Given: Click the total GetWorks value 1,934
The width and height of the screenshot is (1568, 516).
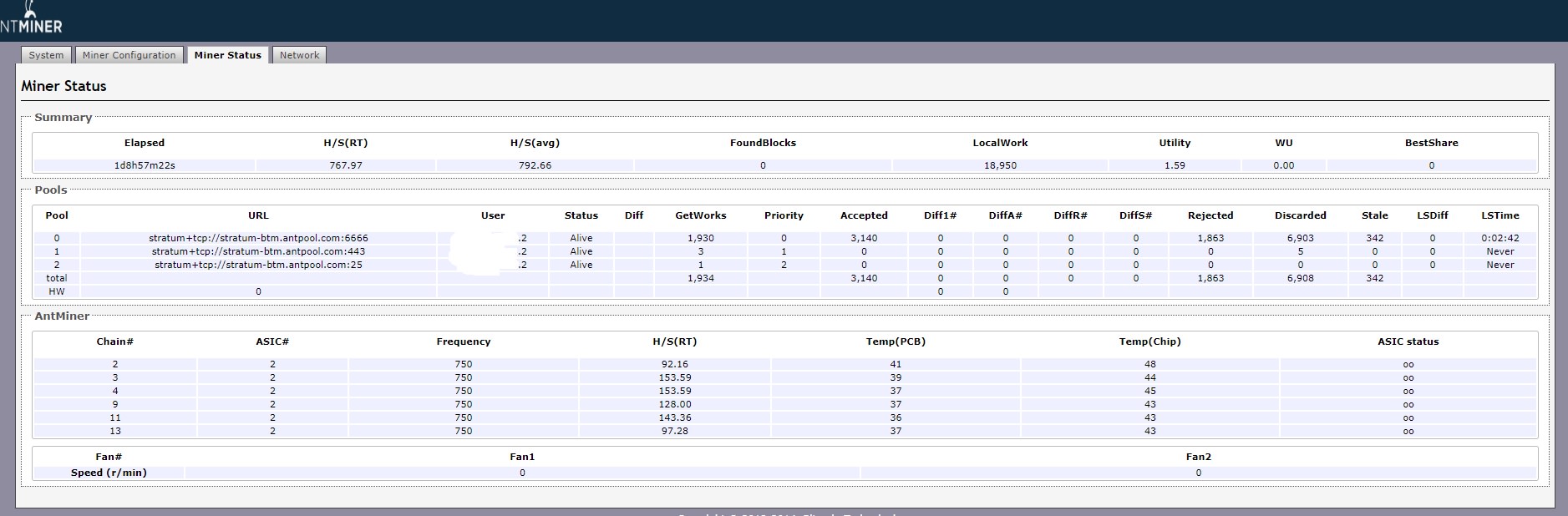Looking at the screenshot, I should 700,278.
